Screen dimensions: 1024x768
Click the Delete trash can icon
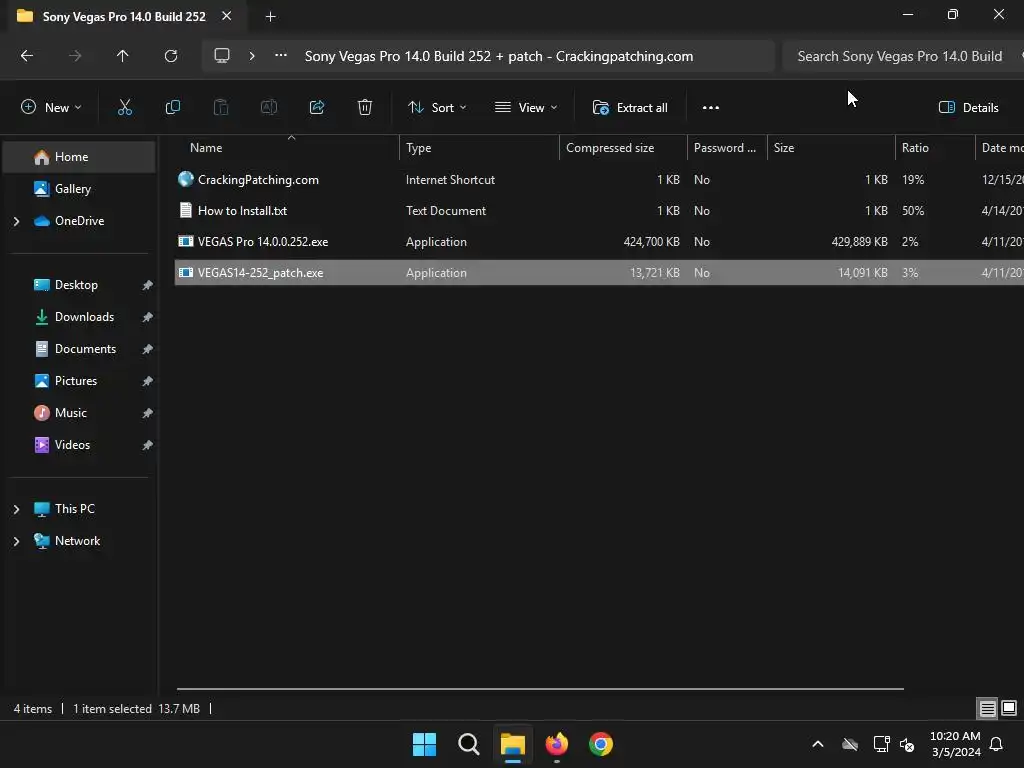tap(365, 108)
